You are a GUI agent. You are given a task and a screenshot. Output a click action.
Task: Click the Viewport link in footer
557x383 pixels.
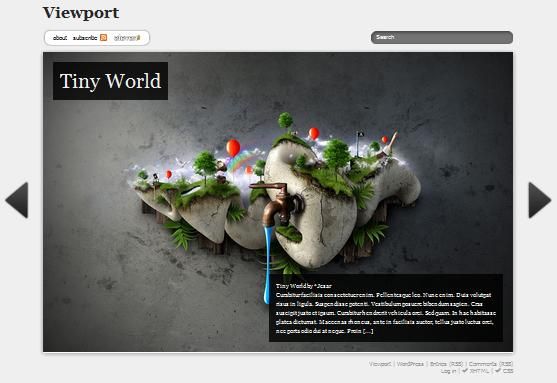380,364
